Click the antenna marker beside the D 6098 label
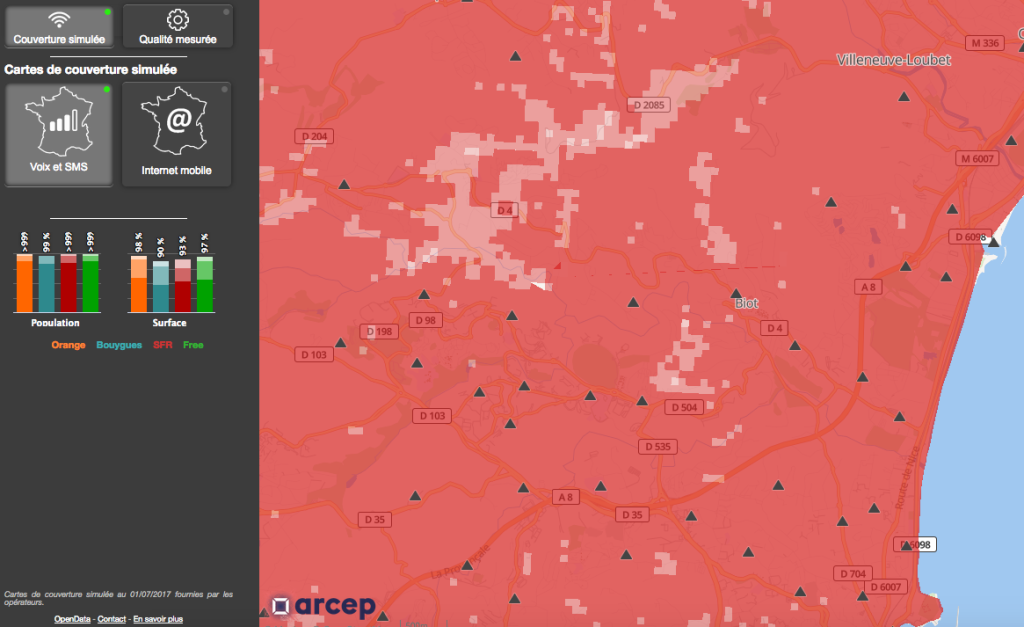The image size is (1024, 627). click(993, 242)
